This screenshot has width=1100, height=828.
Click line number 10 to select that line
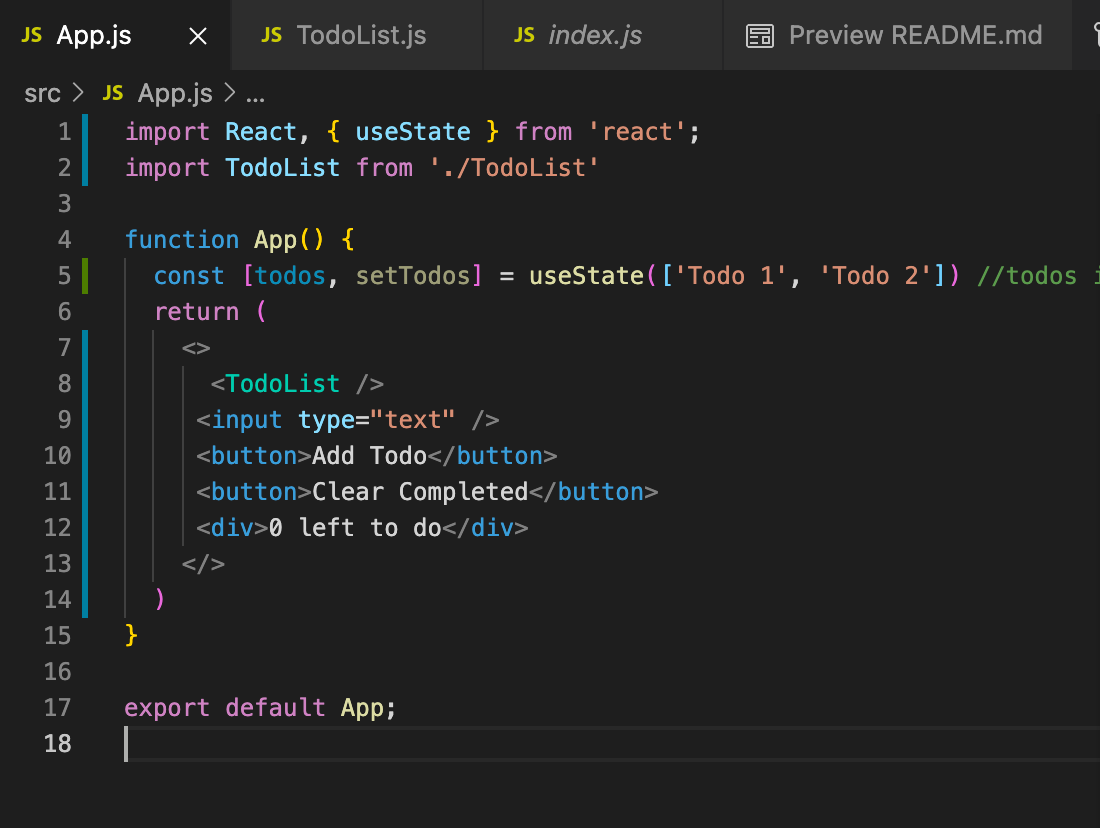coord(57,455)
